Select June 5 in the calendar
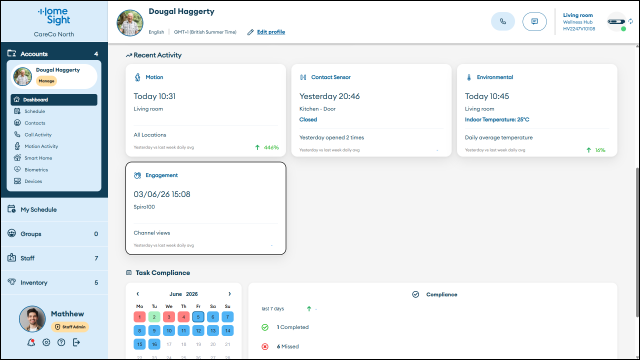Screen dimensions: 640x360 (198, 317)
